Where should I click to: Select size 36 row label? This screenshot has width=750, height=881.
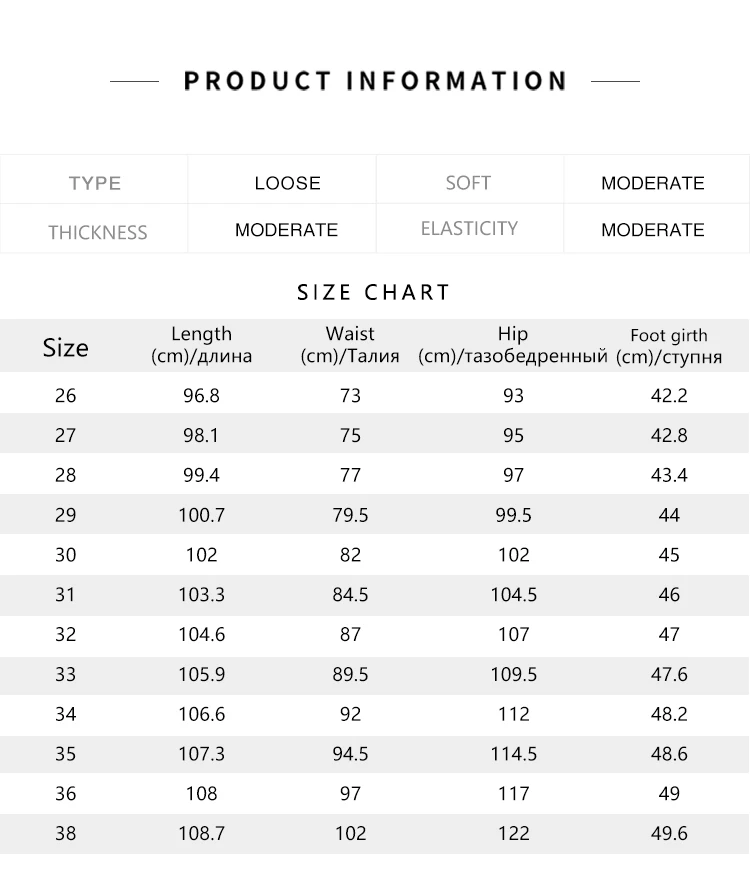click(x=66, y=794)
